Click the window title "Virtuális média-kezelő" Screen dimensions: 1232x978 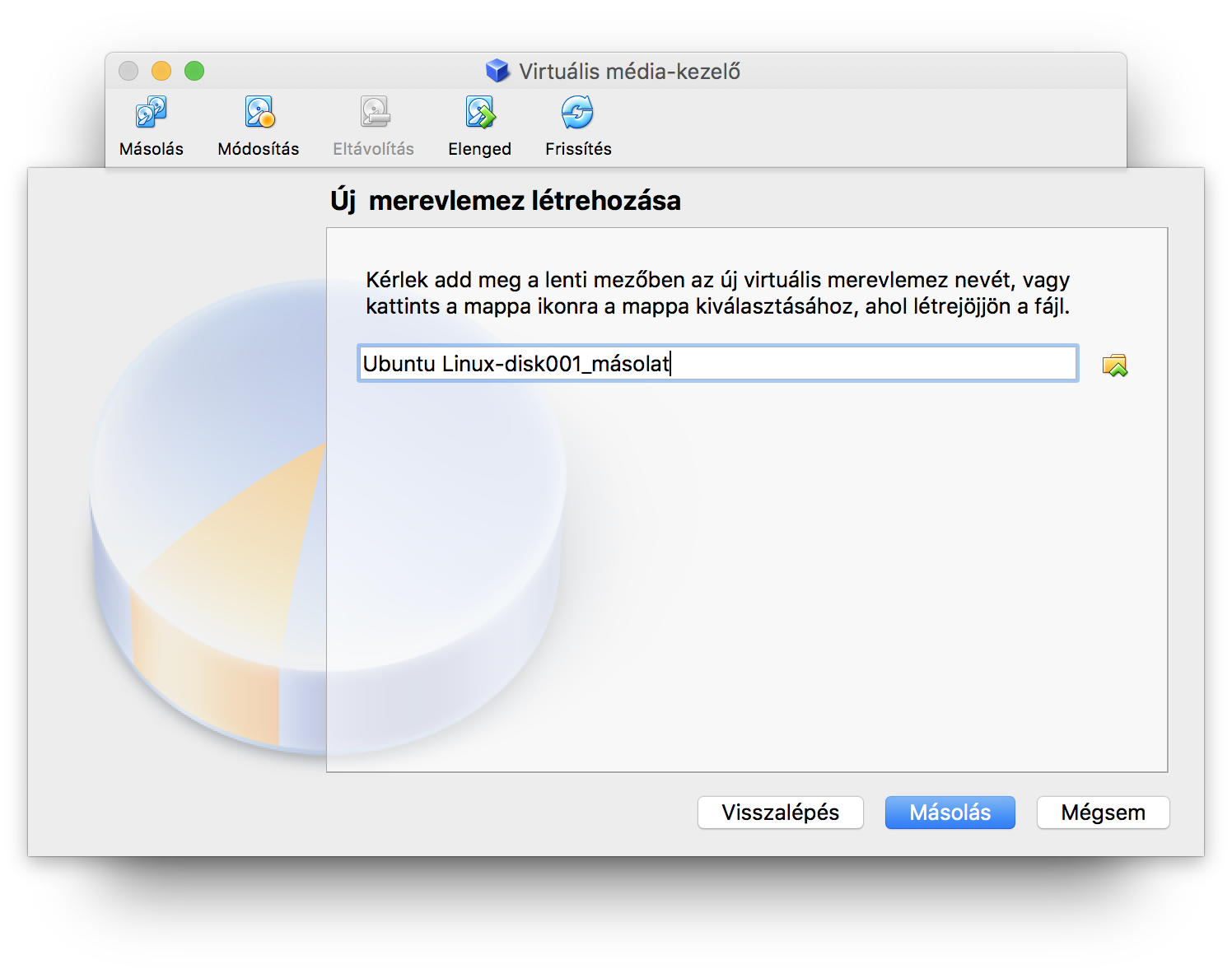(x=630, y=72)
